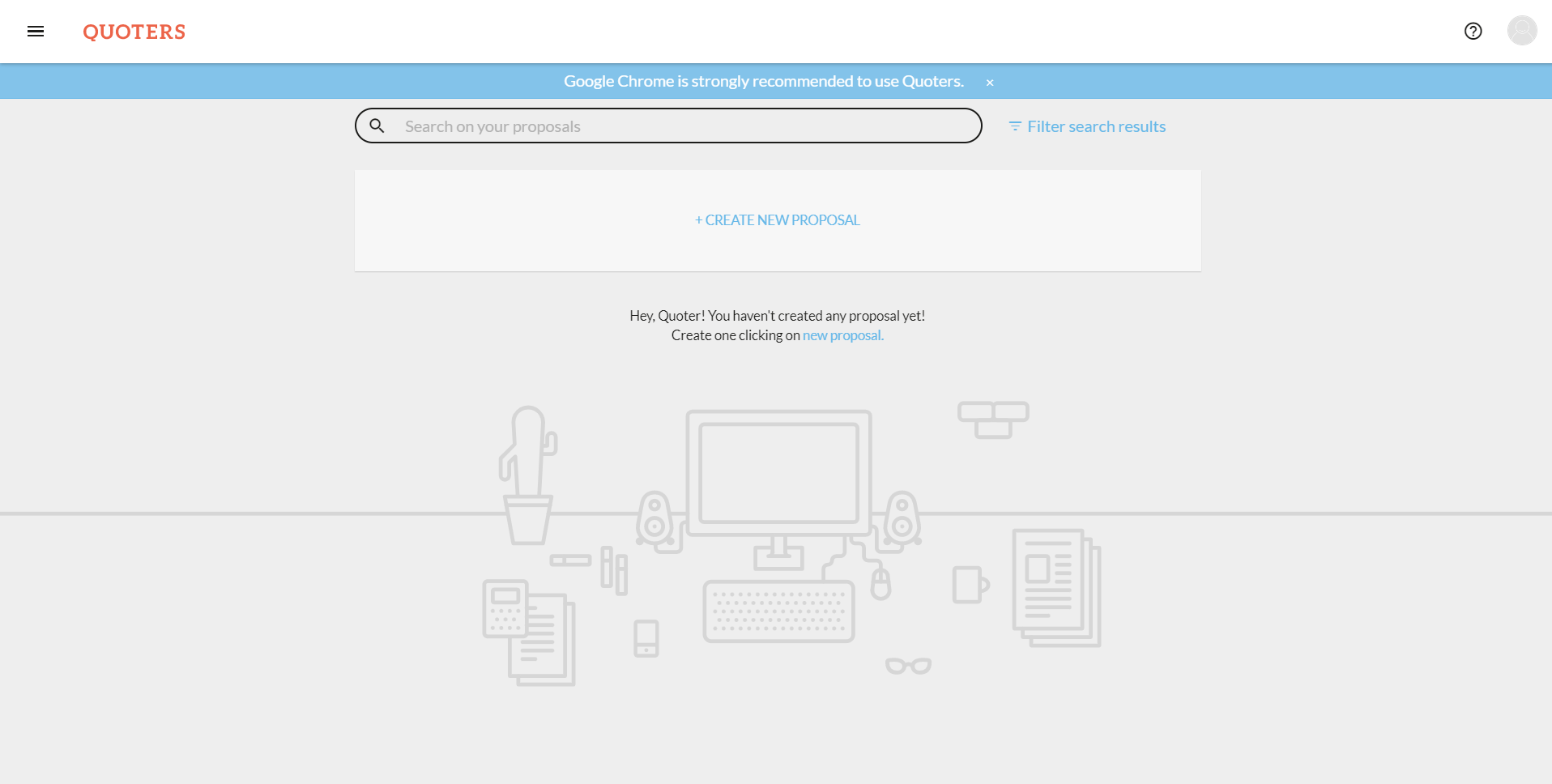Click the coffee mug illustration
This screenshot has width=1552, height=784.
[969, 585]
